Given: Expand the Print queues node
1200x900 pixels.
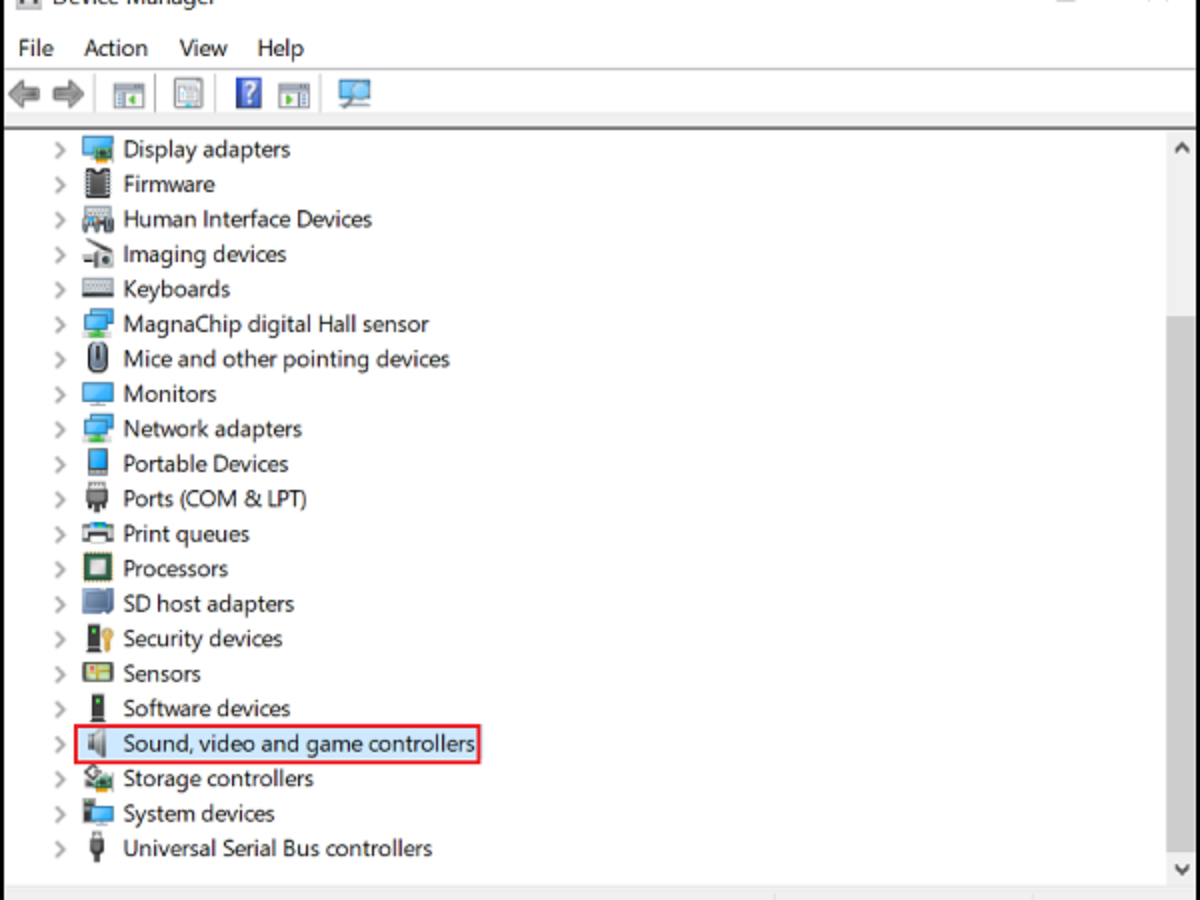Looking at the screenshot, I should coord(60,534).
